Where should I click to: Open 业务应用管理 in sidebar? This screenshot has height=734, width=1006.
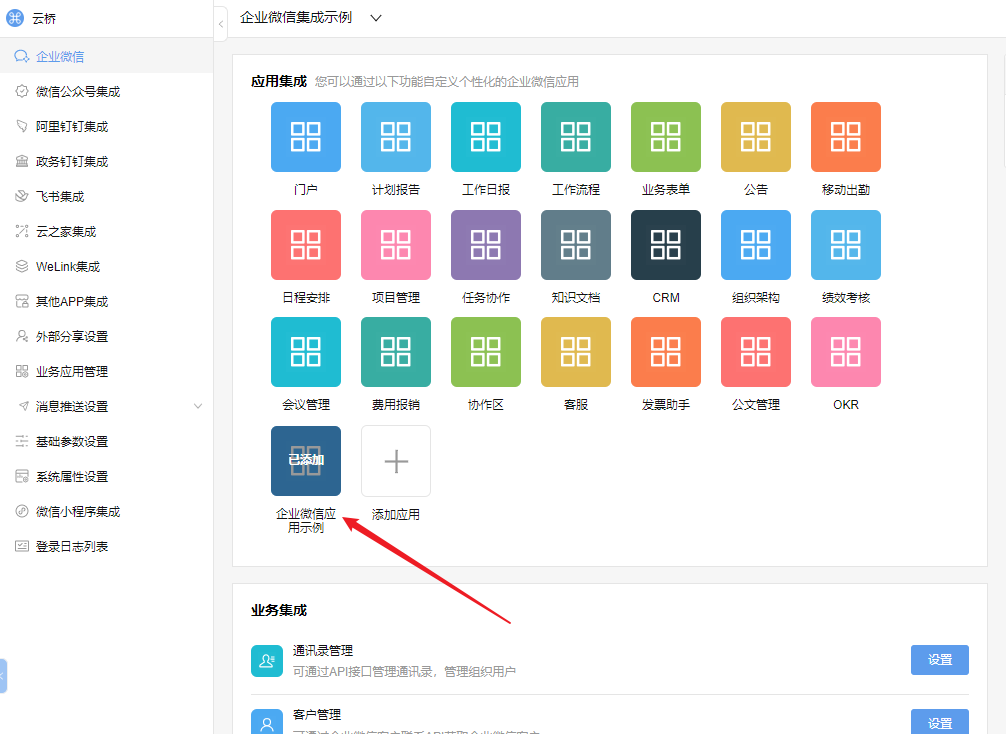(107, 371)
